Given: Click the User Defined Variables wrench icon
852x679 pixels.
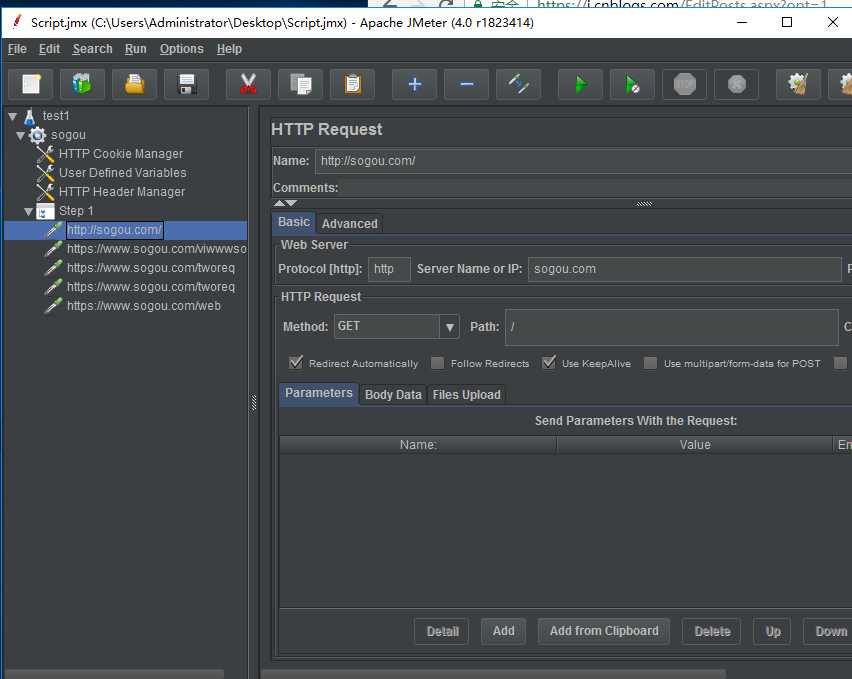Looking at the screenshot, I should pyautogui.click(x=46, y=173).
